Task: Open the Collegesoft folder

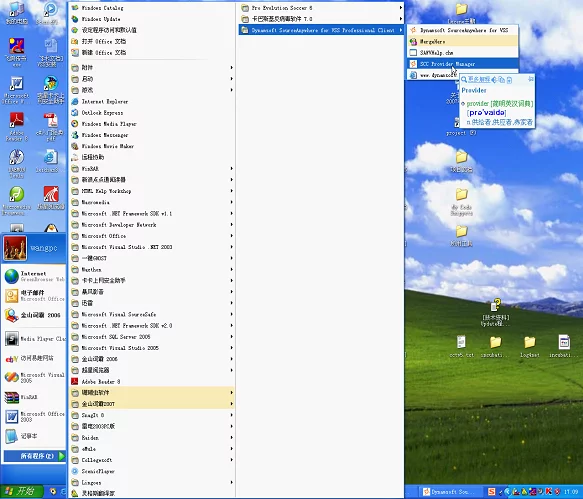Action: tap(152, 460)
